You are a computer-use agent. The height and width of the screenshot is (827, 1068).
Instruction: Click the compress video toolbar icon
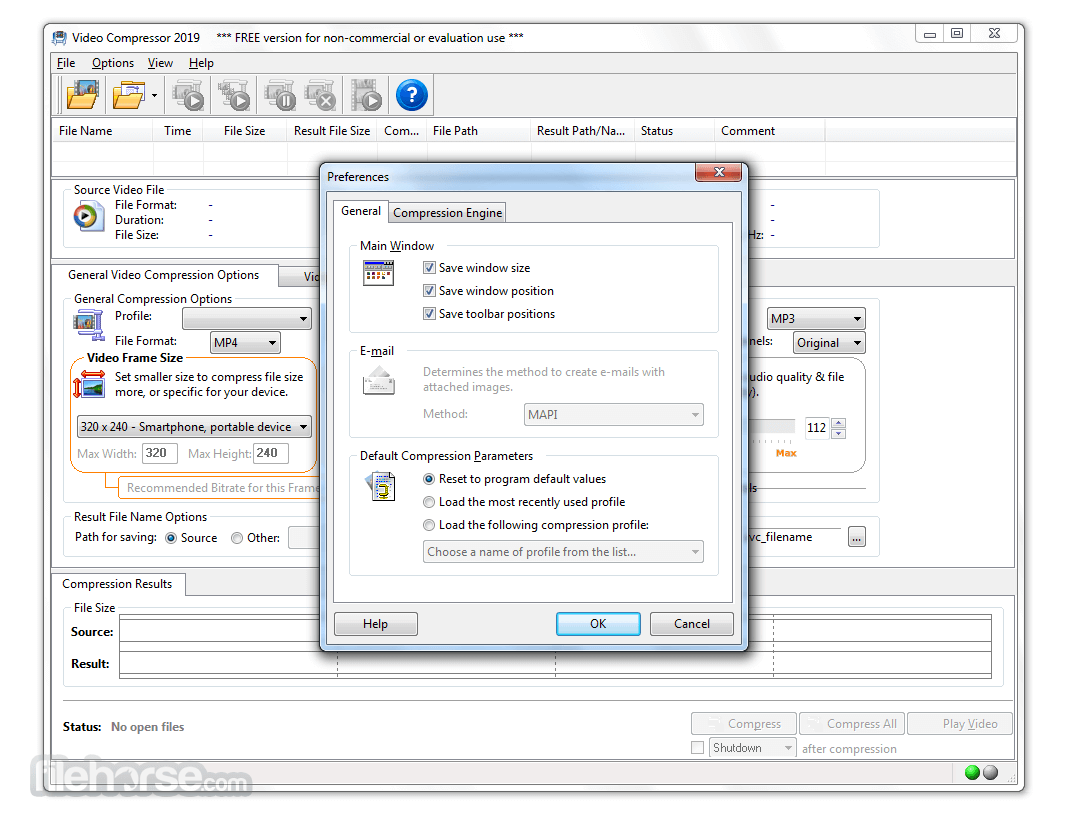(188, 95)
